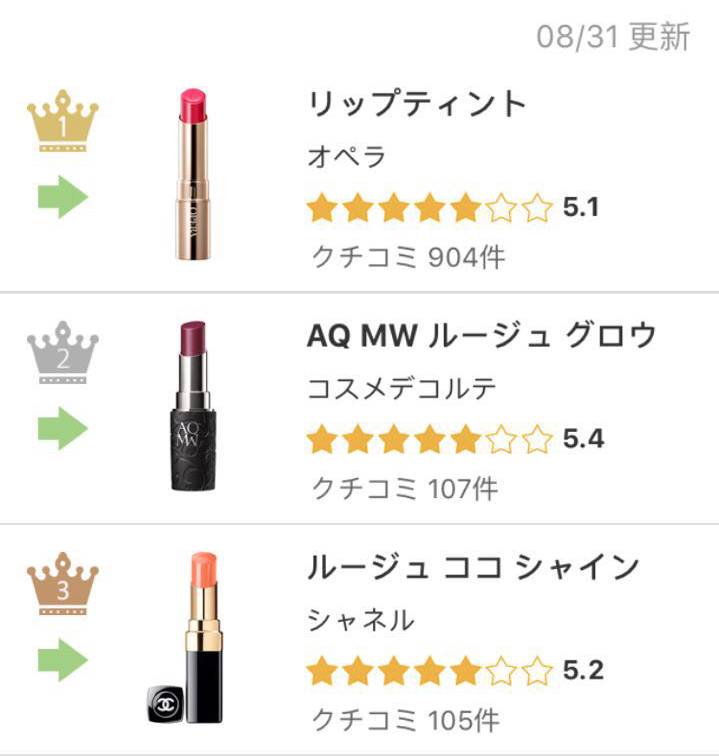Click the green arrow under the bronze crown
This screenshot has width=719, height=756.
(x=63, y=659)
